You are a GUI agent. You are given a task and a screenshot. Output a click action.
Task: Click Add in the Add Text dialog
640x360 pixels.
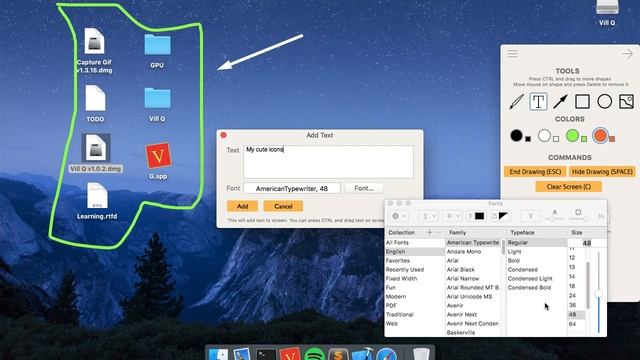point(242,206)
